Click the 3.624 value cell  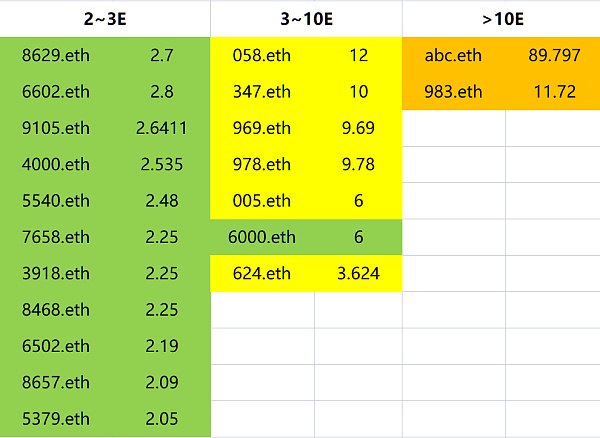[x=358, y=273]
